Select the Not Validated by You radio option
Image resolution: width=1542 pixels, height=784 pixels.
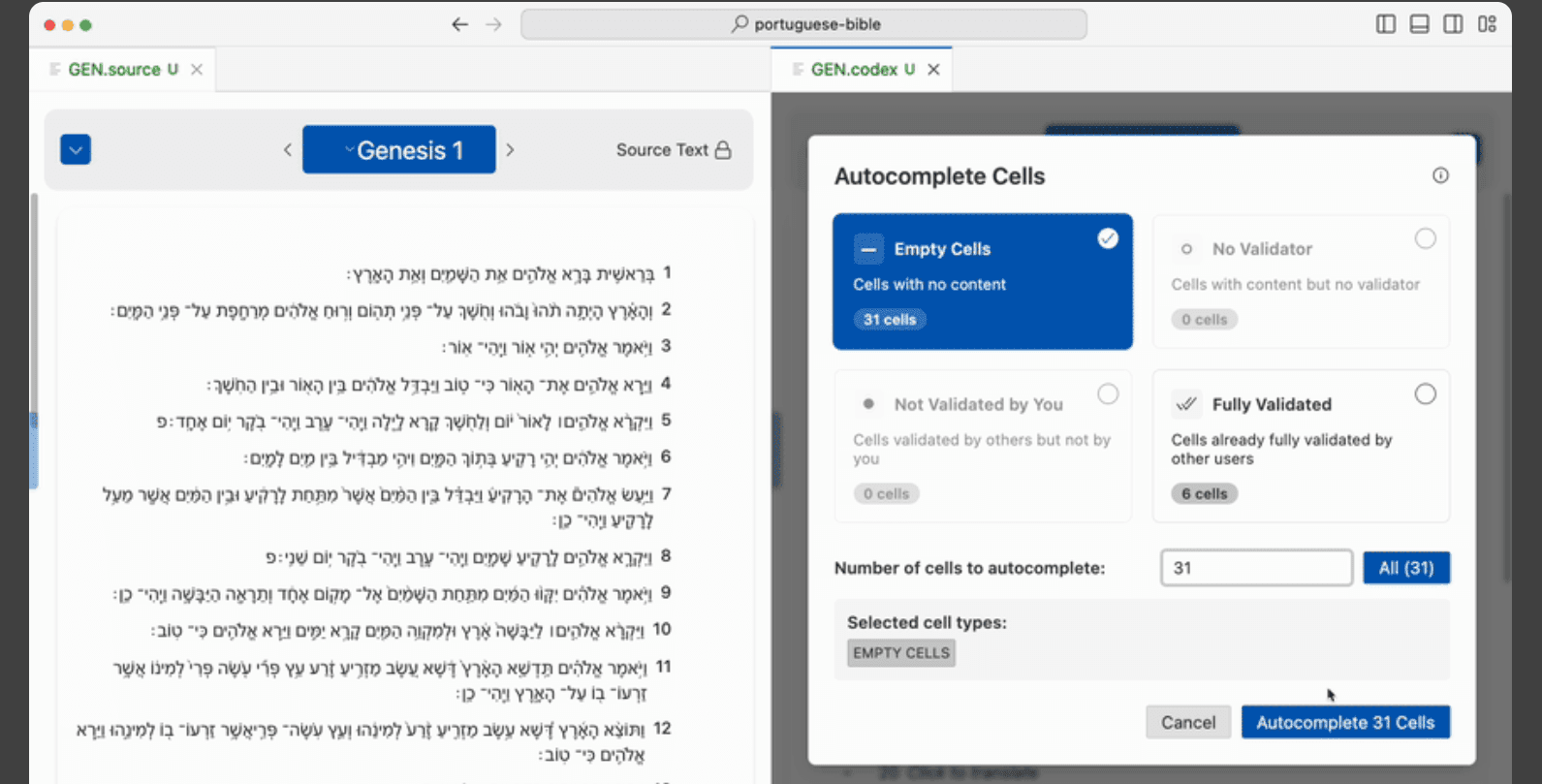click(x=1108, y=393)
